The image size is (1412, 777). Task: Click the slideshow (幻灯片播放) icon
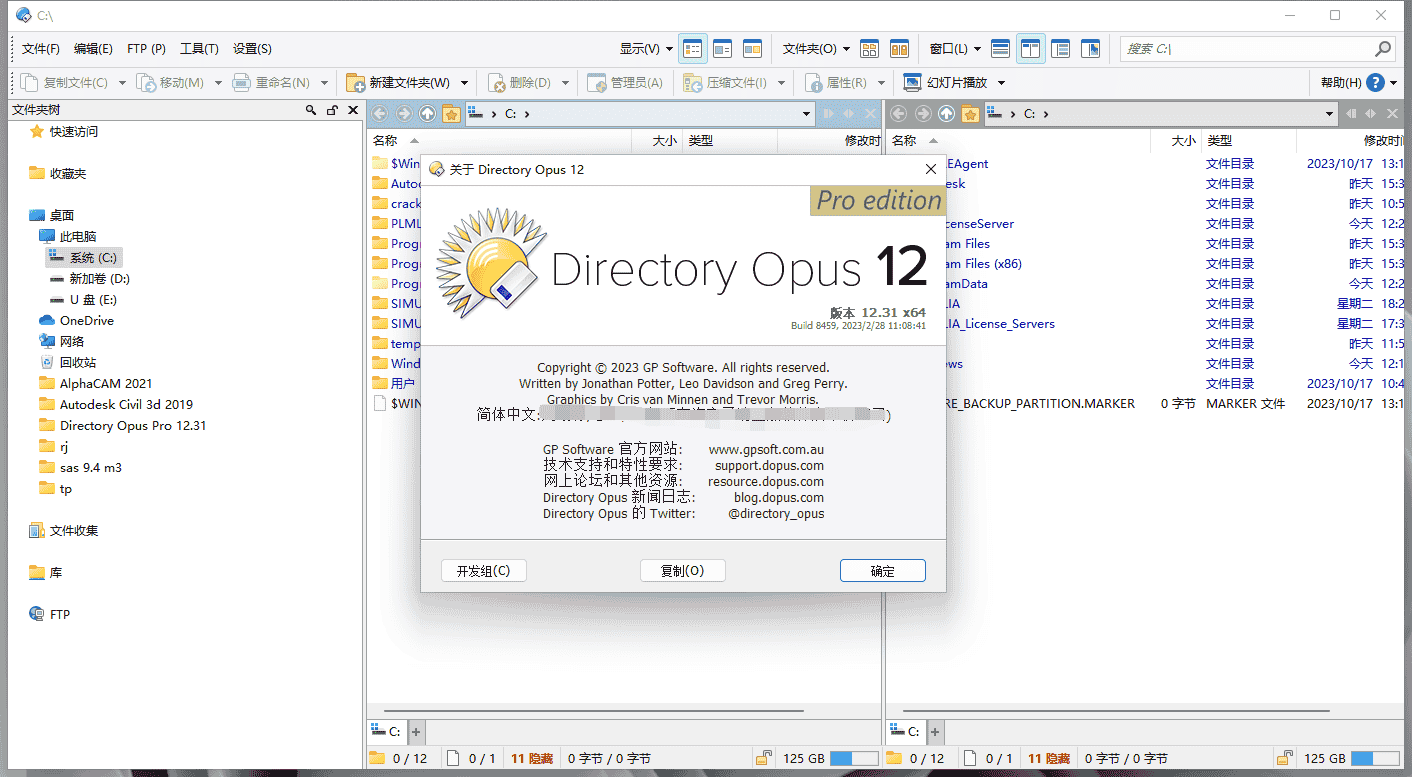(912, 83)
